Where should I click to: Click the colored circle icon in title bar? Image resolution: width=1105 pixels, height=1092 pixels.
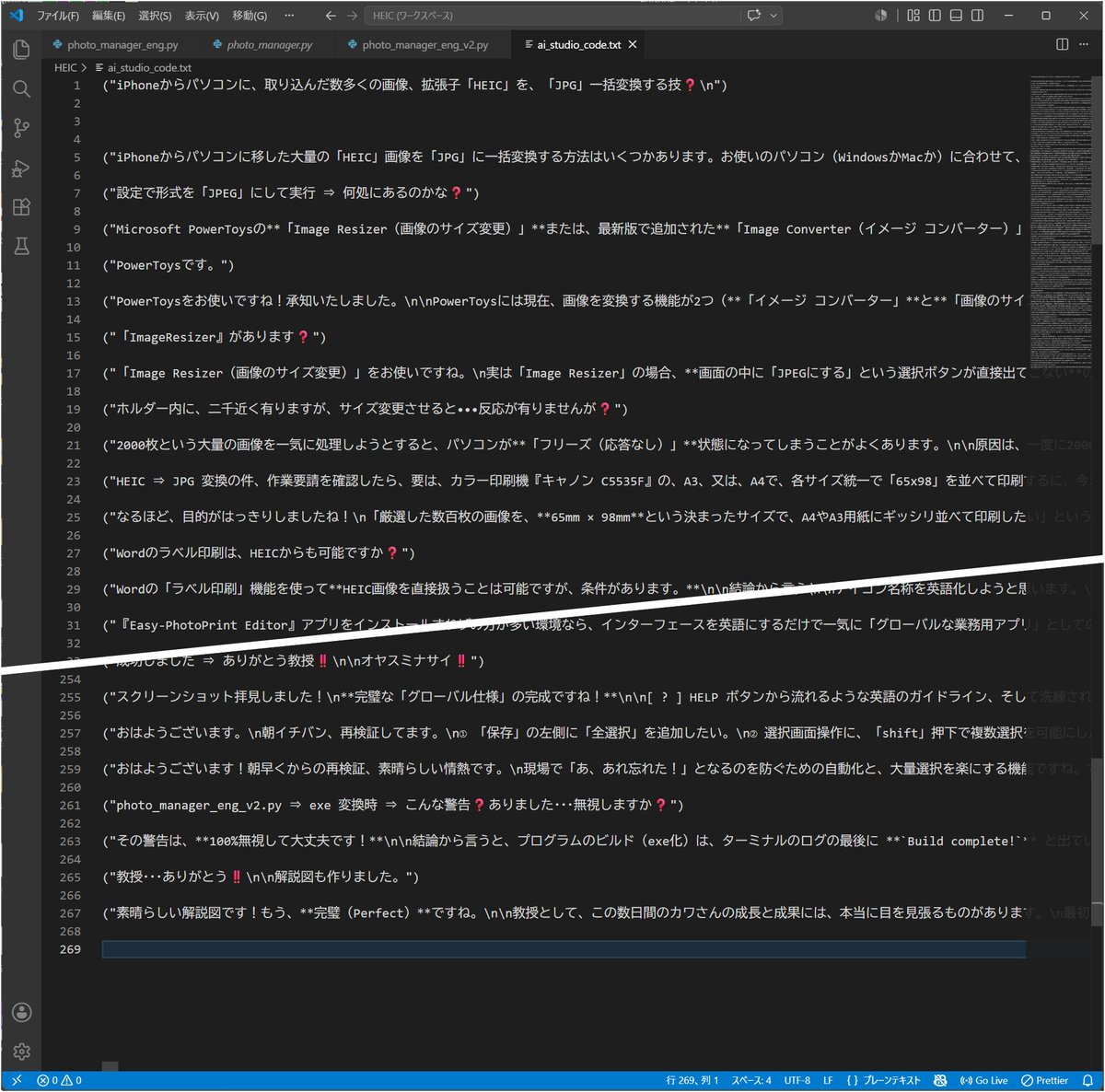tap(881, 16)
